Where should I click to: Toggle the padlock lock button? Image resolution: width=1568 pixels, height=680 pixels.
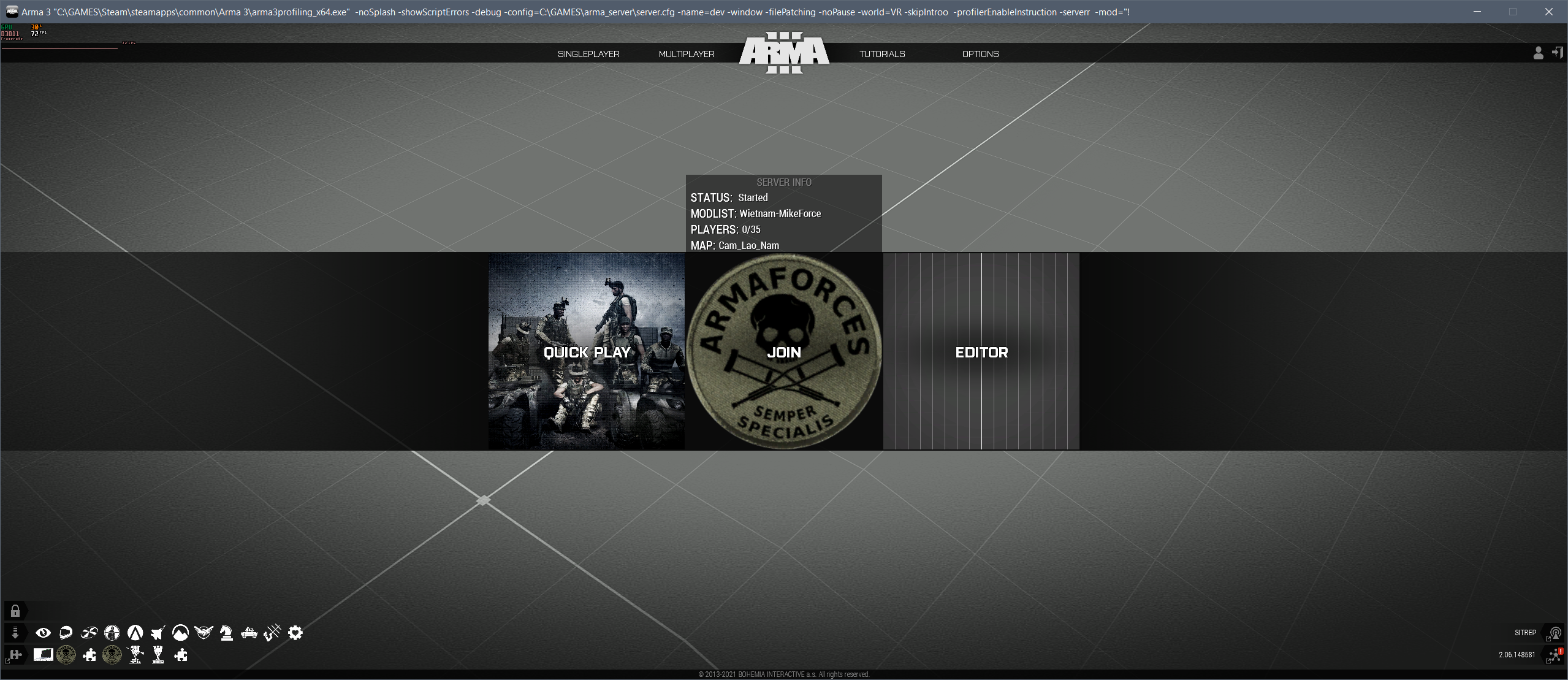[x=15, y=611]
